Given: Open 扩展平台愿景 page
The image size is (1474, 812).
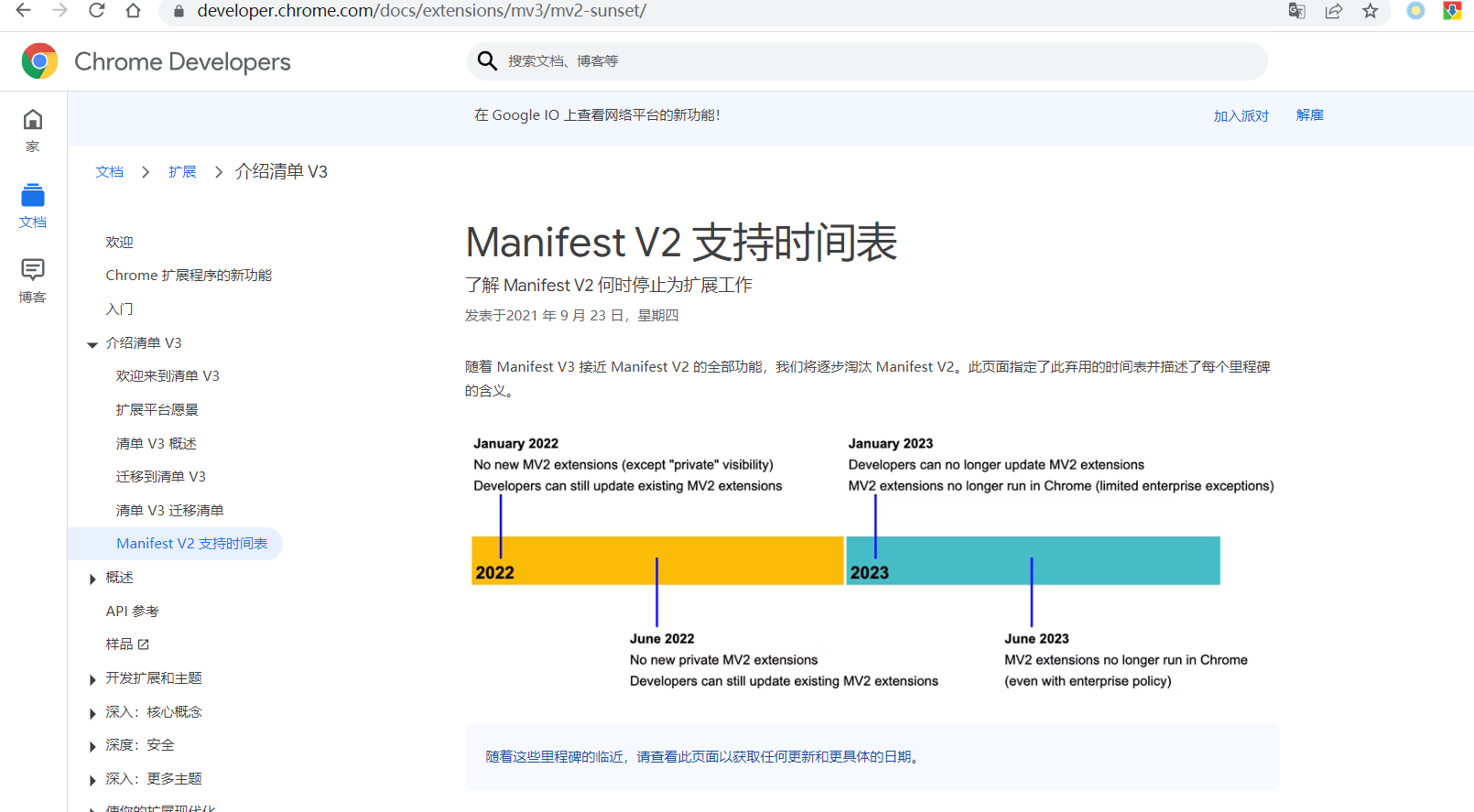Looking at the screenshot, I should coord(157,410).
